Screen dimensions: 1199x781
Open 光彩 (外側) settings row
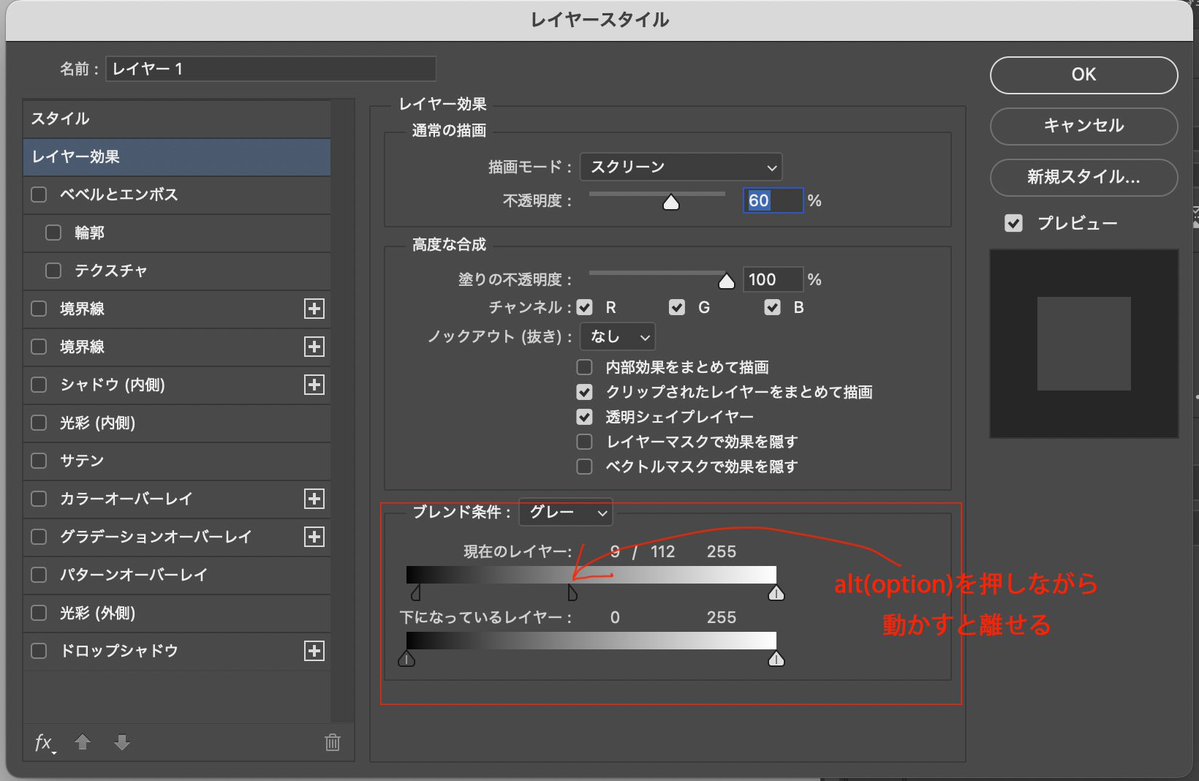point(177,613)
